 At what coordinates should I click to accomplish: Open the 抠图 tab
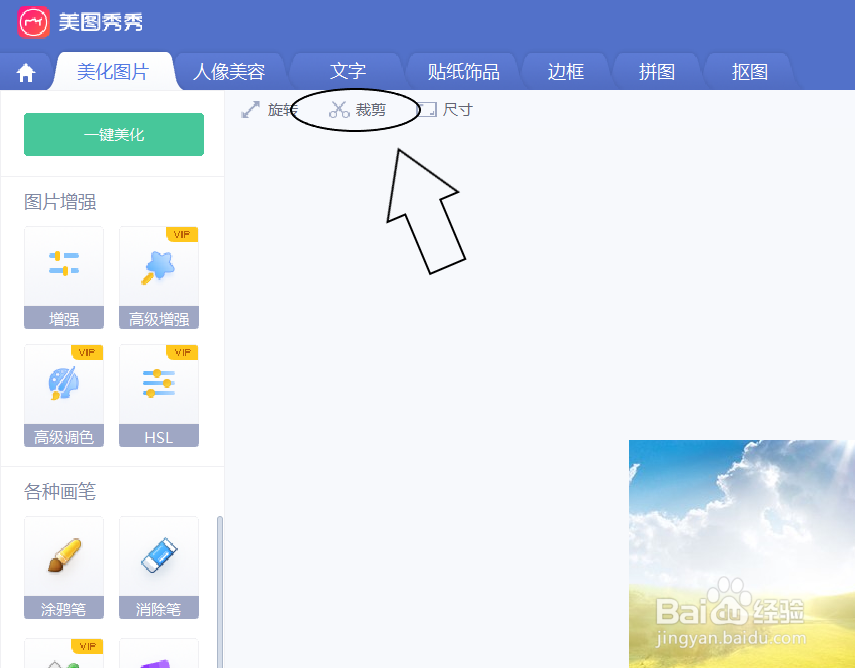click(750, 71)
